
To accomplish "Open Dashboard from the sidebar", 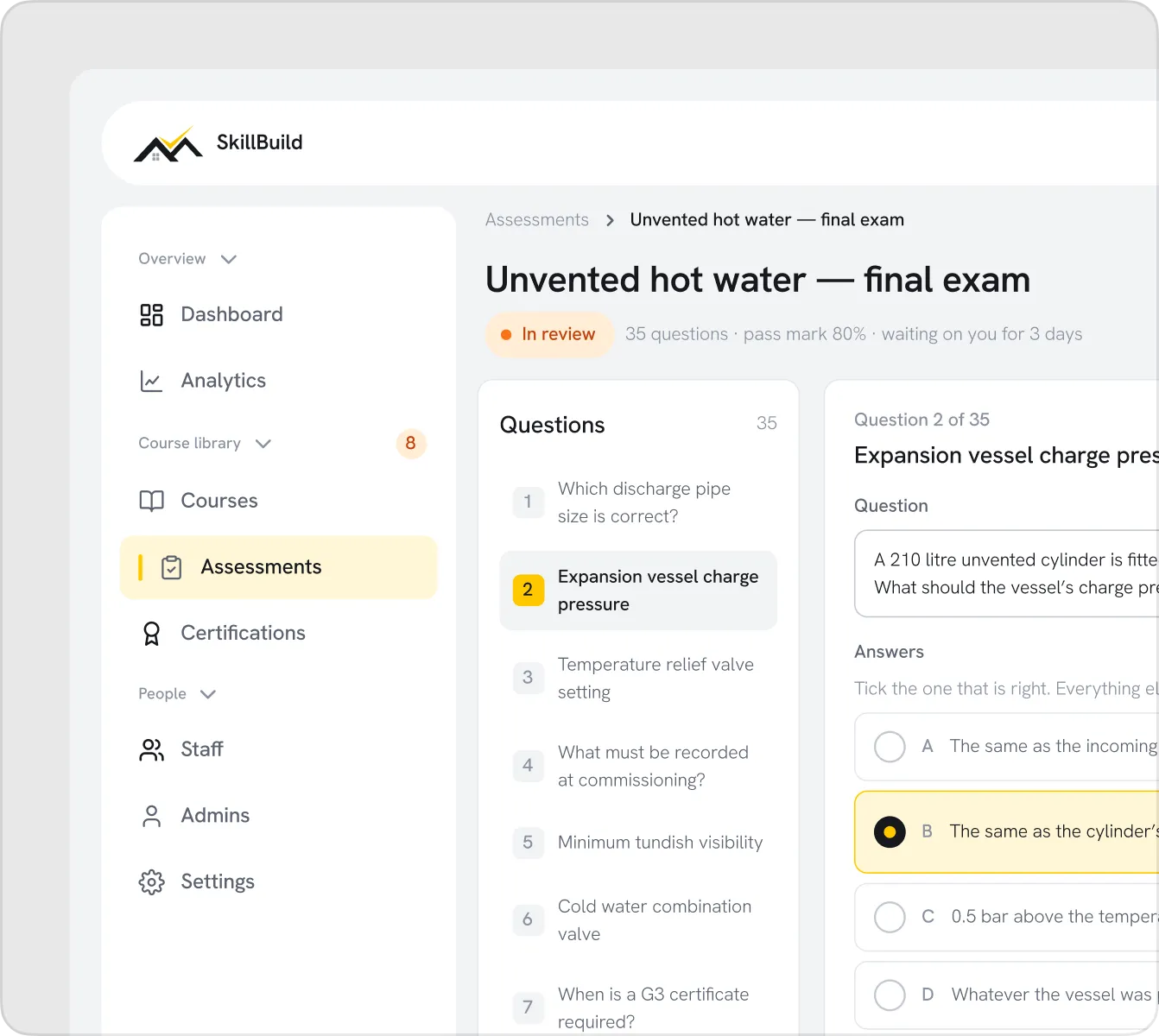I will pos(278,315).
